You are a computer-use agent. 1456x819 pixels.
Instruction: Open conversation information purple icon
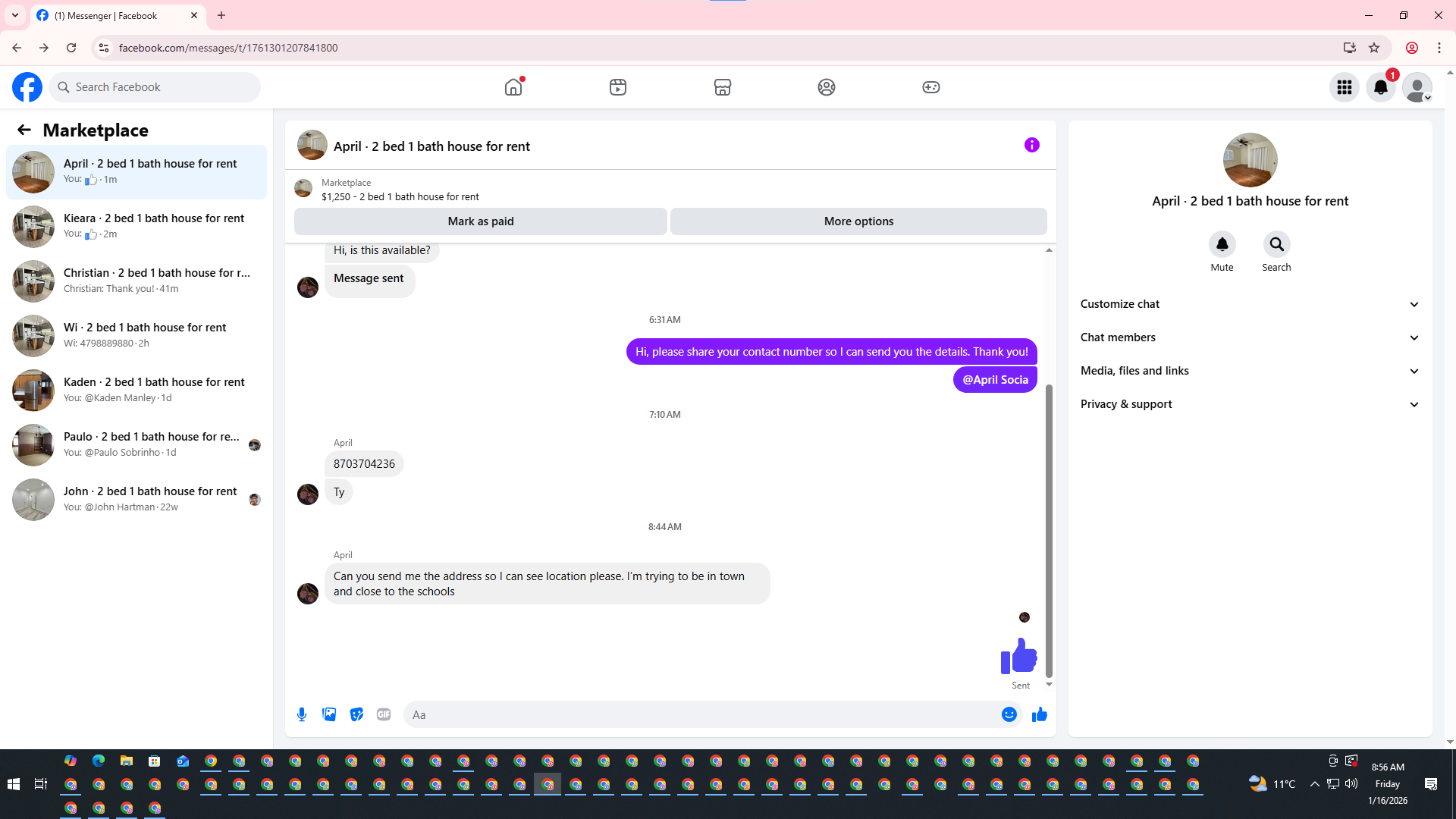tap(1031, 145)
